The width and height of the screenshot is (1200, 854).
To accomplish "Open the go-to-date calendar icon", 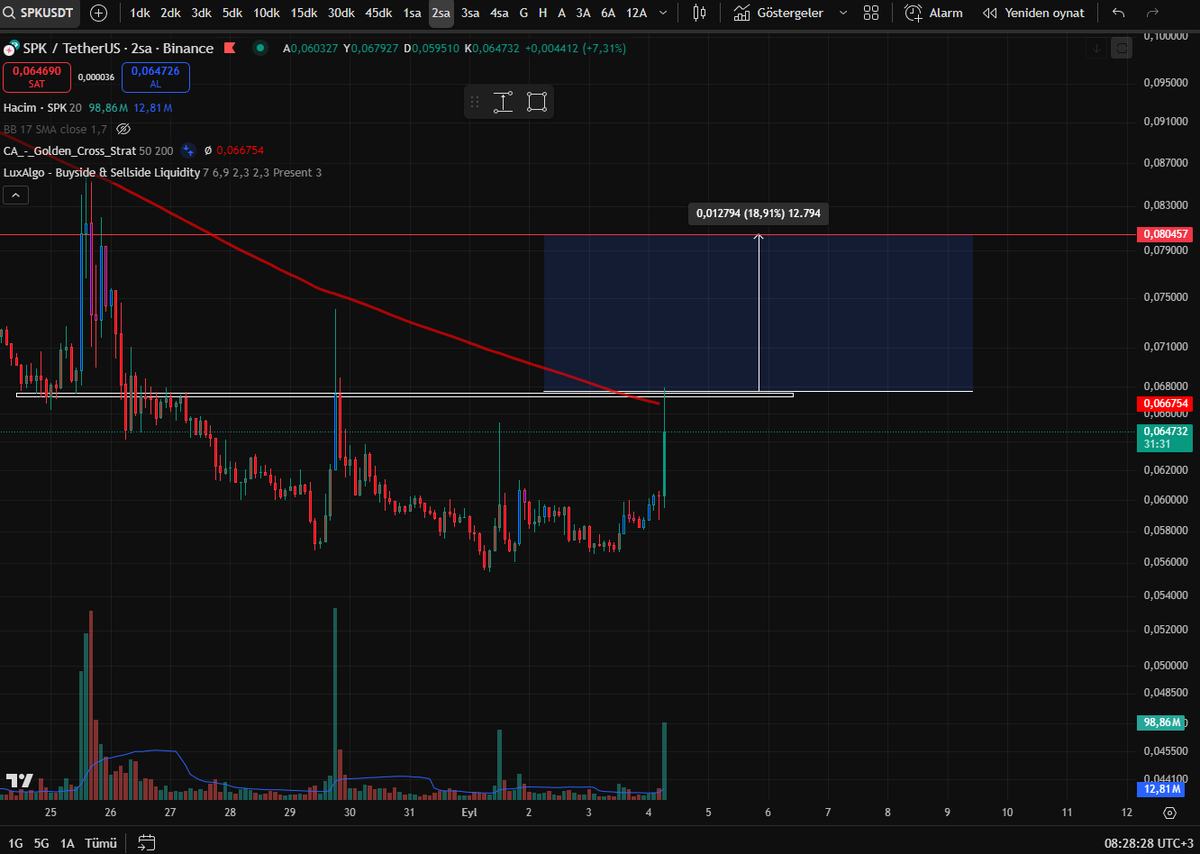I will (147, 843).
